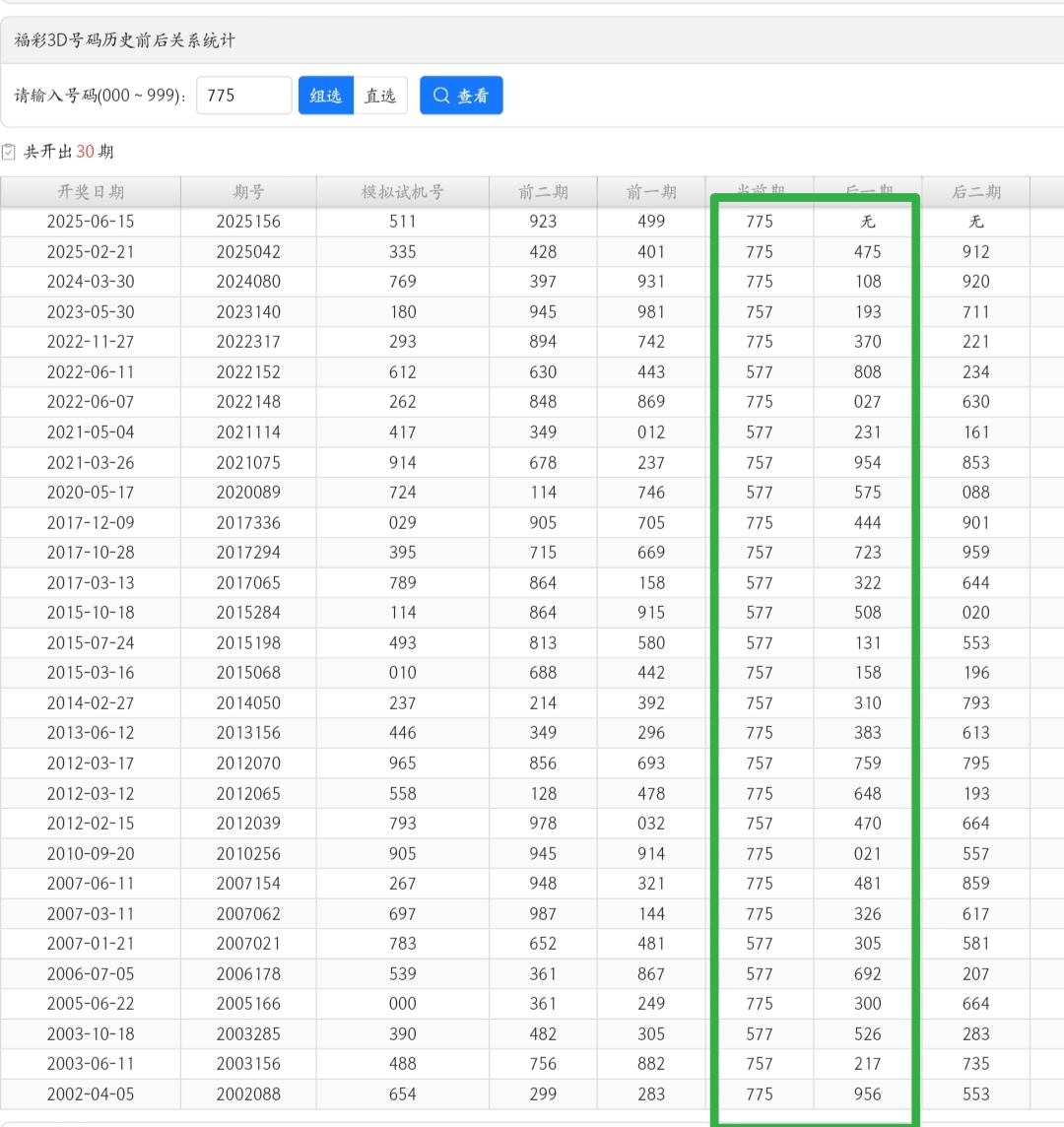Click the 前一期 column header
Viewport: 1064px width, 1127px height.
tap(651, 192)
